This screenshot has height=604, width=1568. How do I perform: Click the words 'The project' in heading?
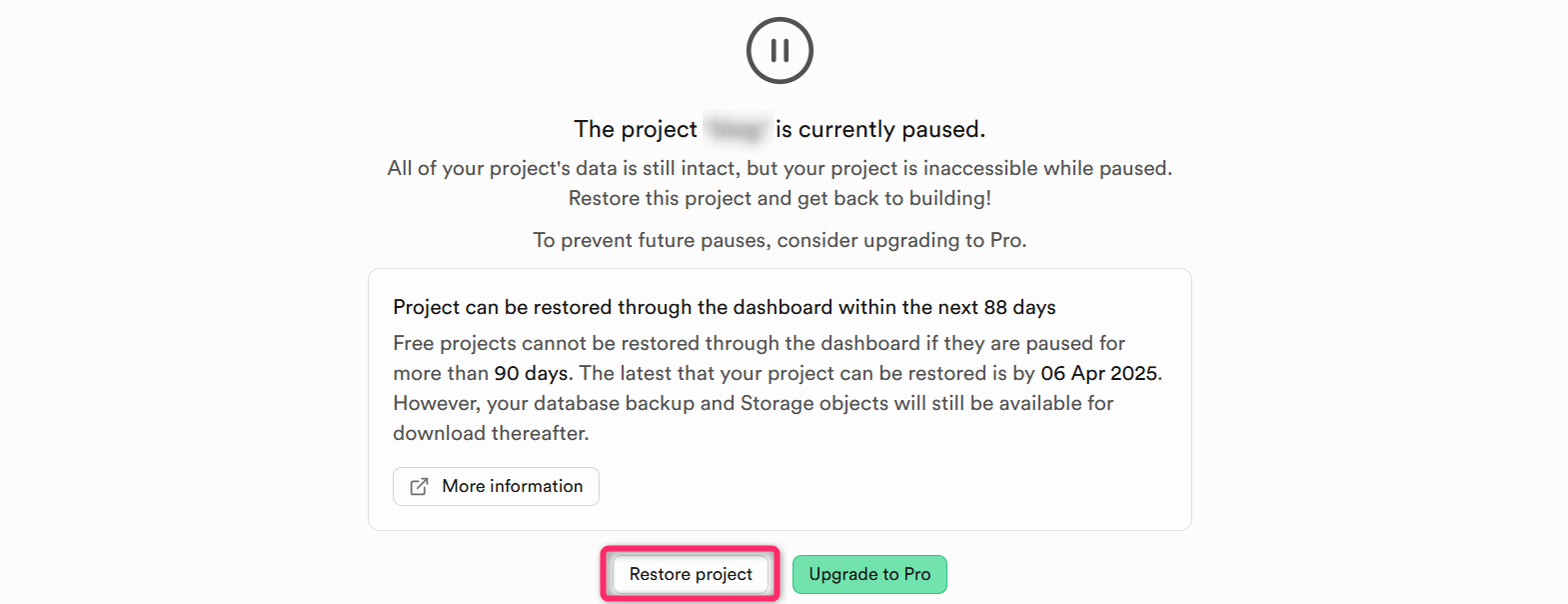point(636,129)
